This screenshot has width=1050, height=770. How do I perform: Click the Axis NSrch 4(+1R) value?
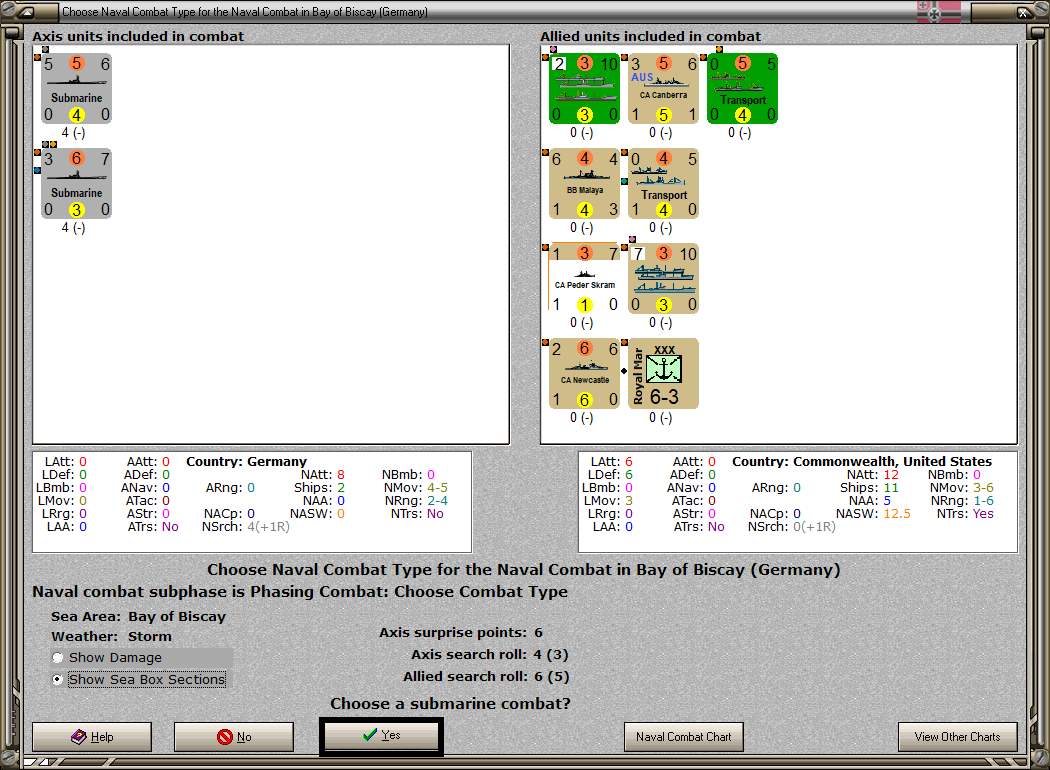point(269,526)
